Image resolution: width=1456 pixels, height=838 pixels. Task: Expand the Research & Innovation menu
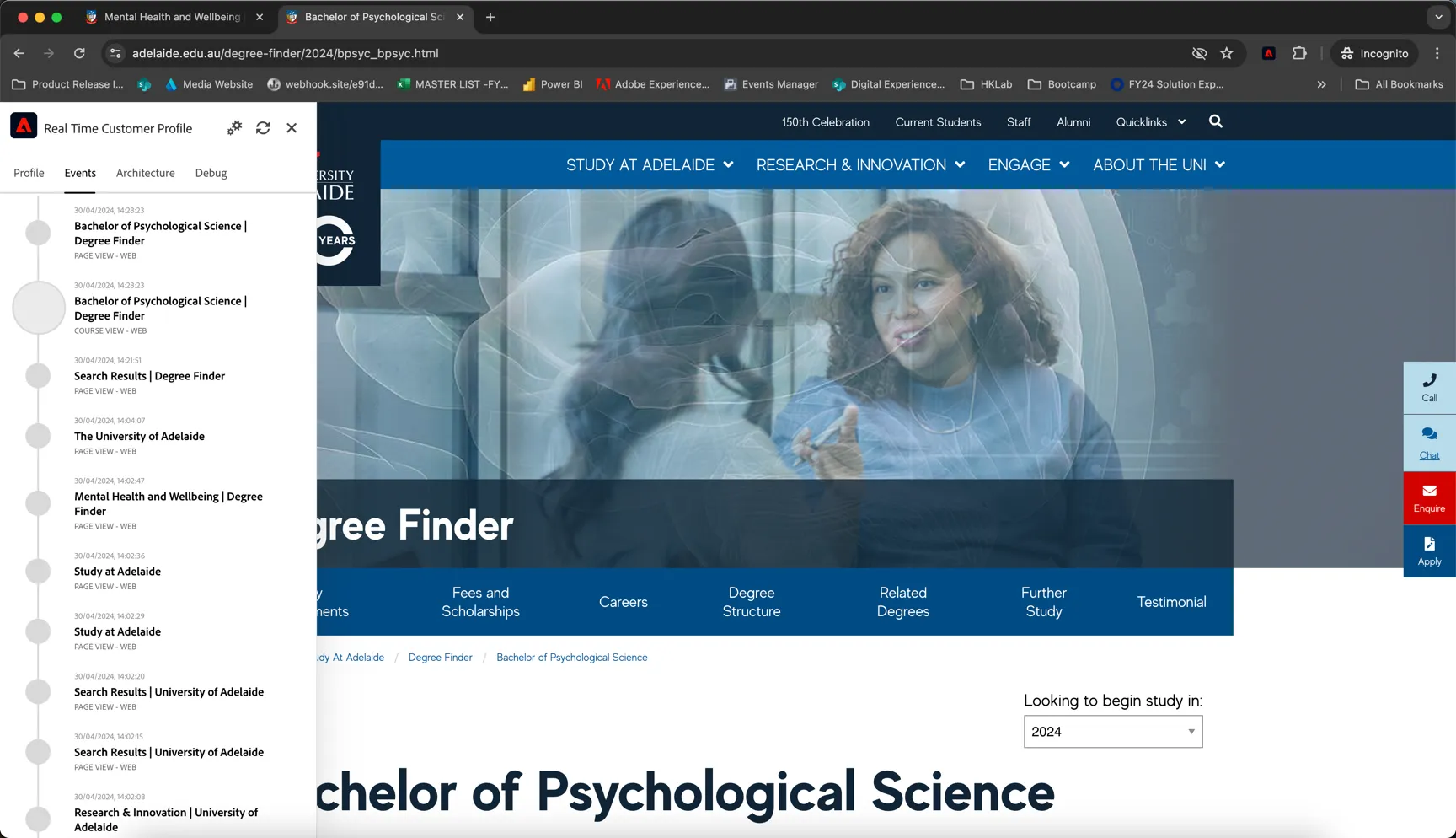(860, 164)
